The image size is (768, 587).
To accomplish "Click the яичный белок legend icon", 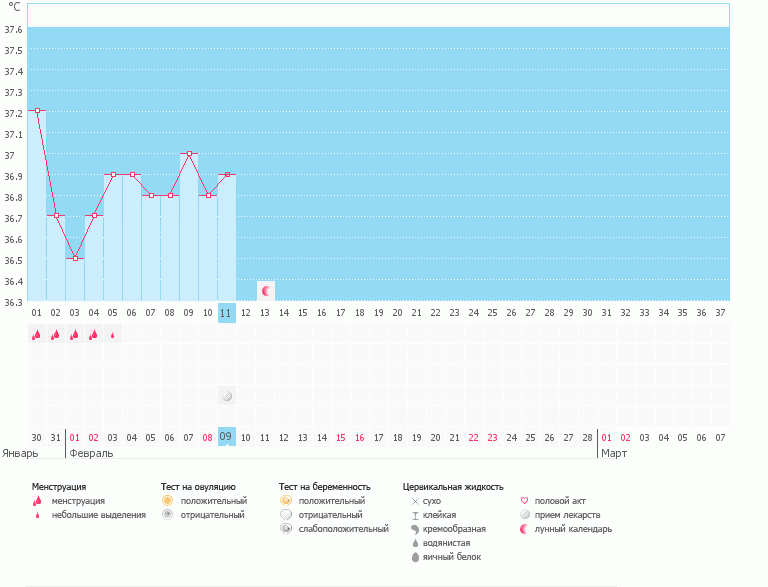I will click(414, 556).
